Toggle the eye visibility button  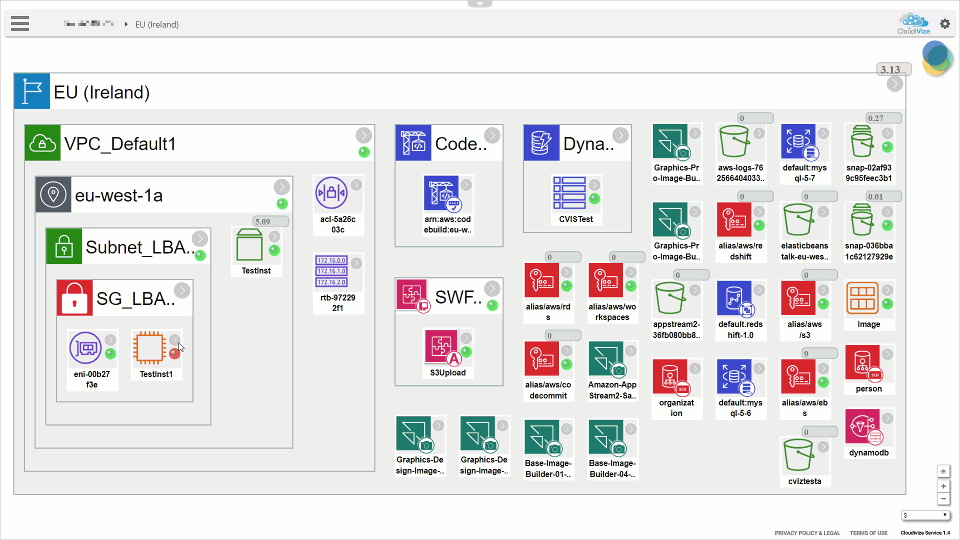tap(943, 471)
